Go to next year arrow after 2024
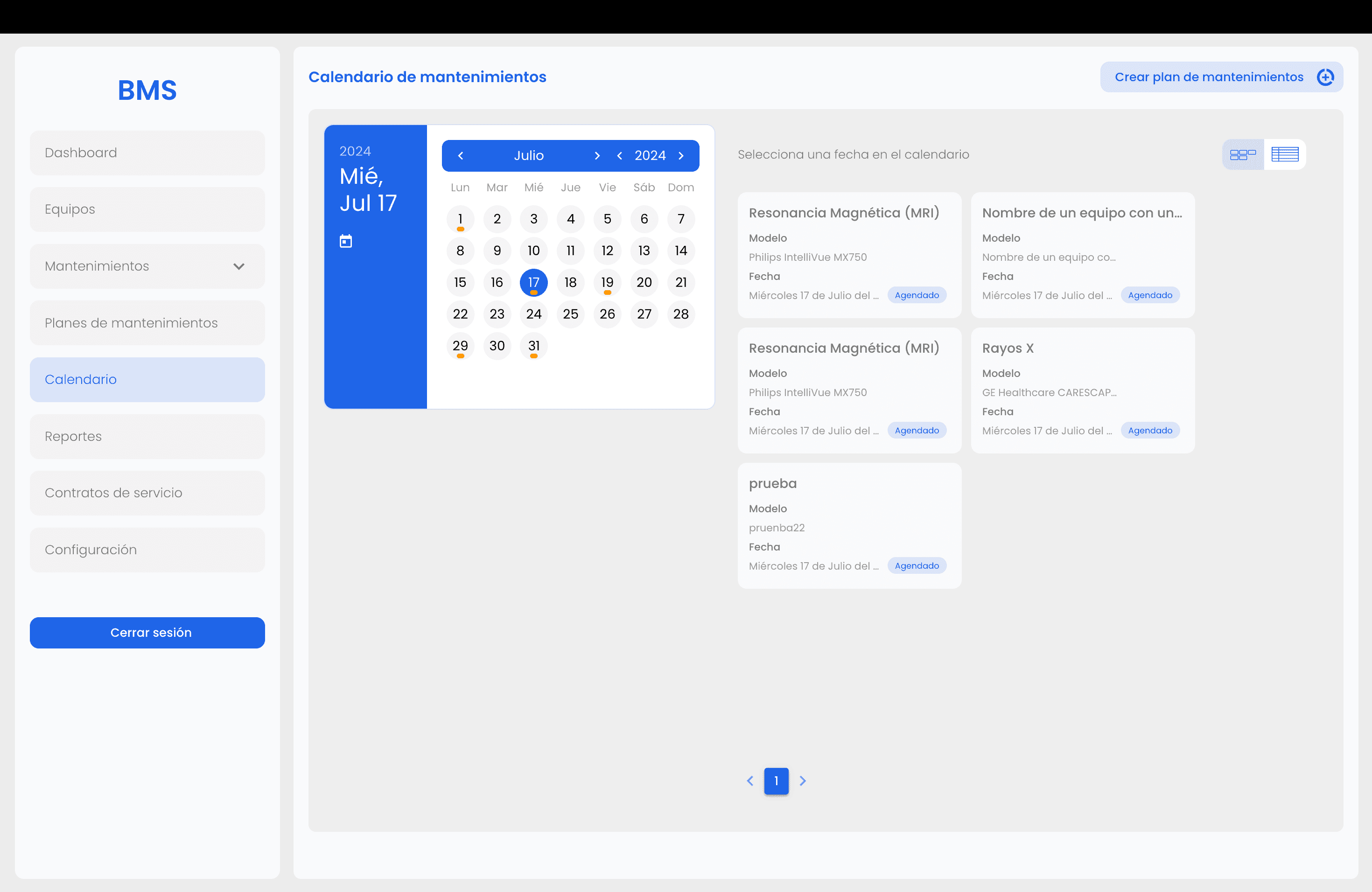The height and width of the screenshot is (892, 1372). click(x=681, y=155)
